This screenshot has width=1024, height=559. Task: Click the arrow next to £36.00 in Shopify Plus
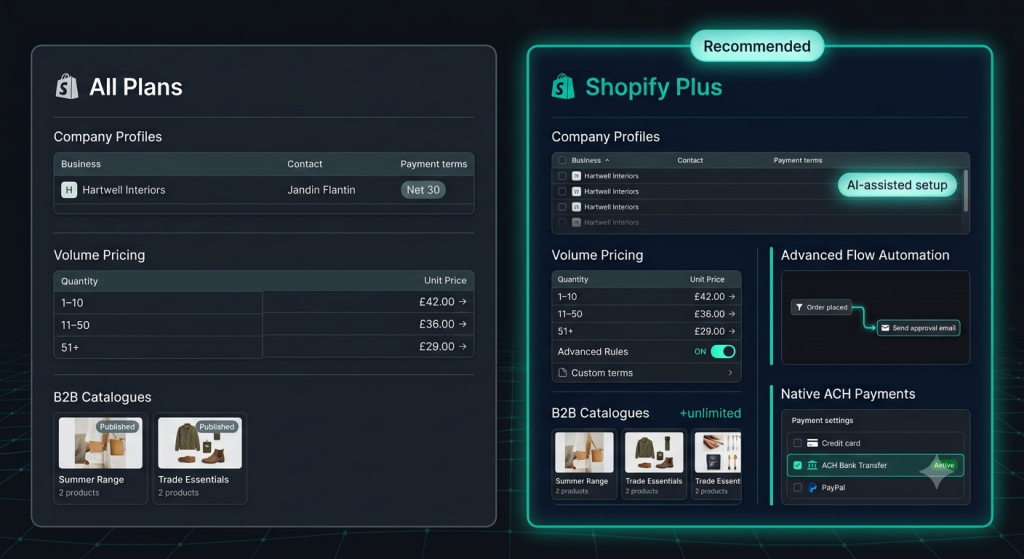[x=731, y=314]
